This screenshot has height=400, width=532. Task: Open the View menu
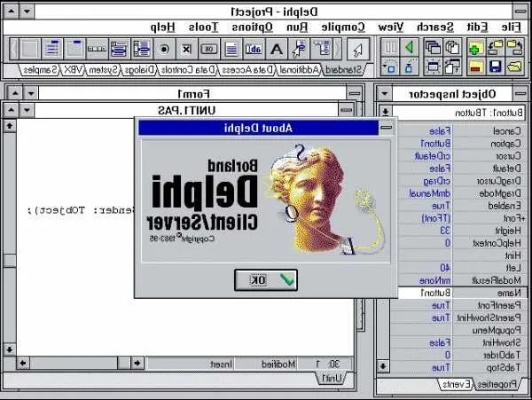(391, 27)
